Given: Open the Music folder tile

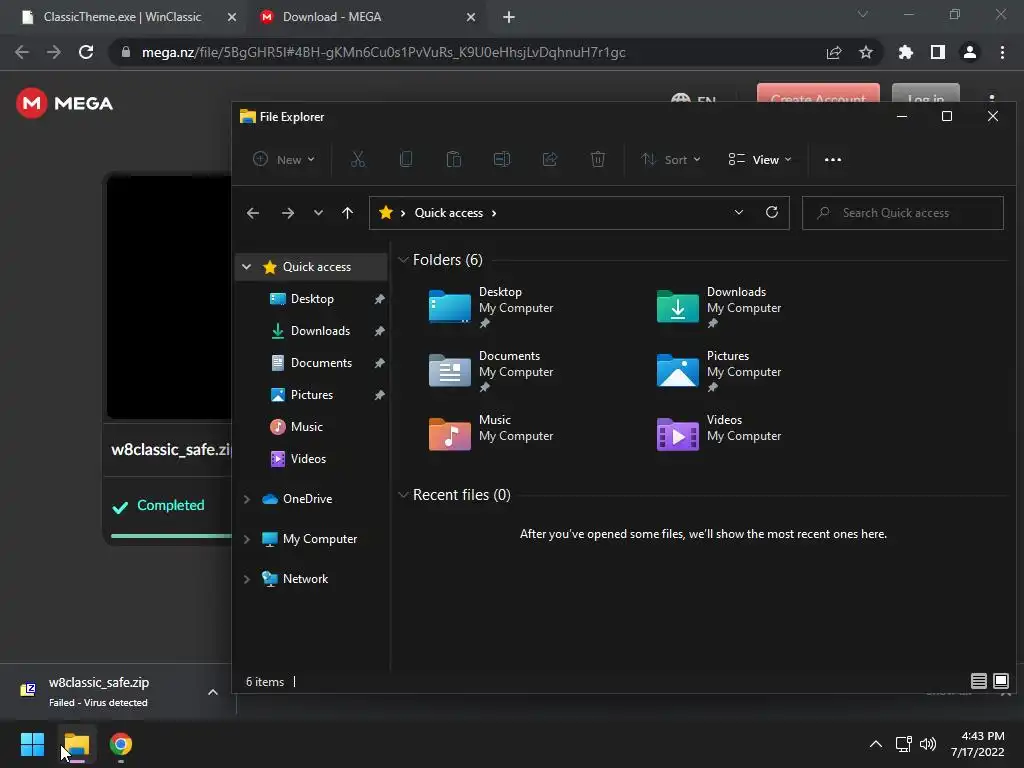Looking at the screenshot, I should 491,432.
